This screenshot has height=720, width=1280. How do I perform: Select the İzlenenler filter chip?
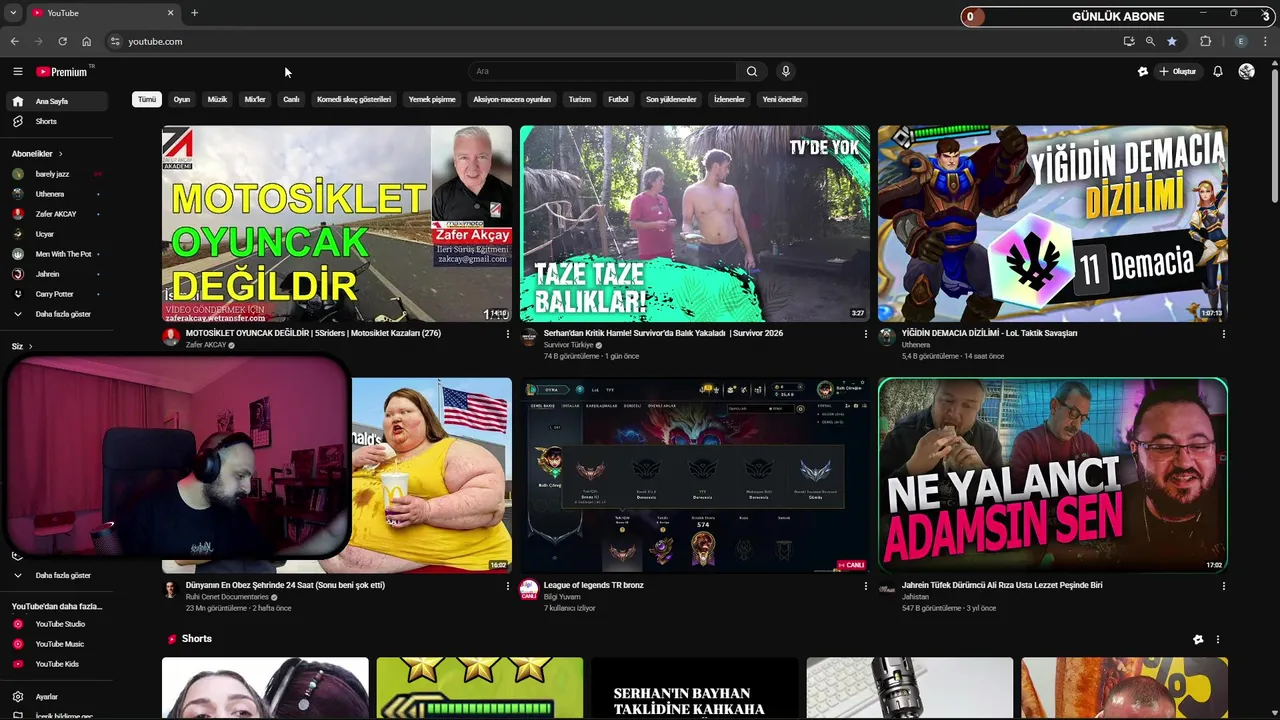coord(729,99)
